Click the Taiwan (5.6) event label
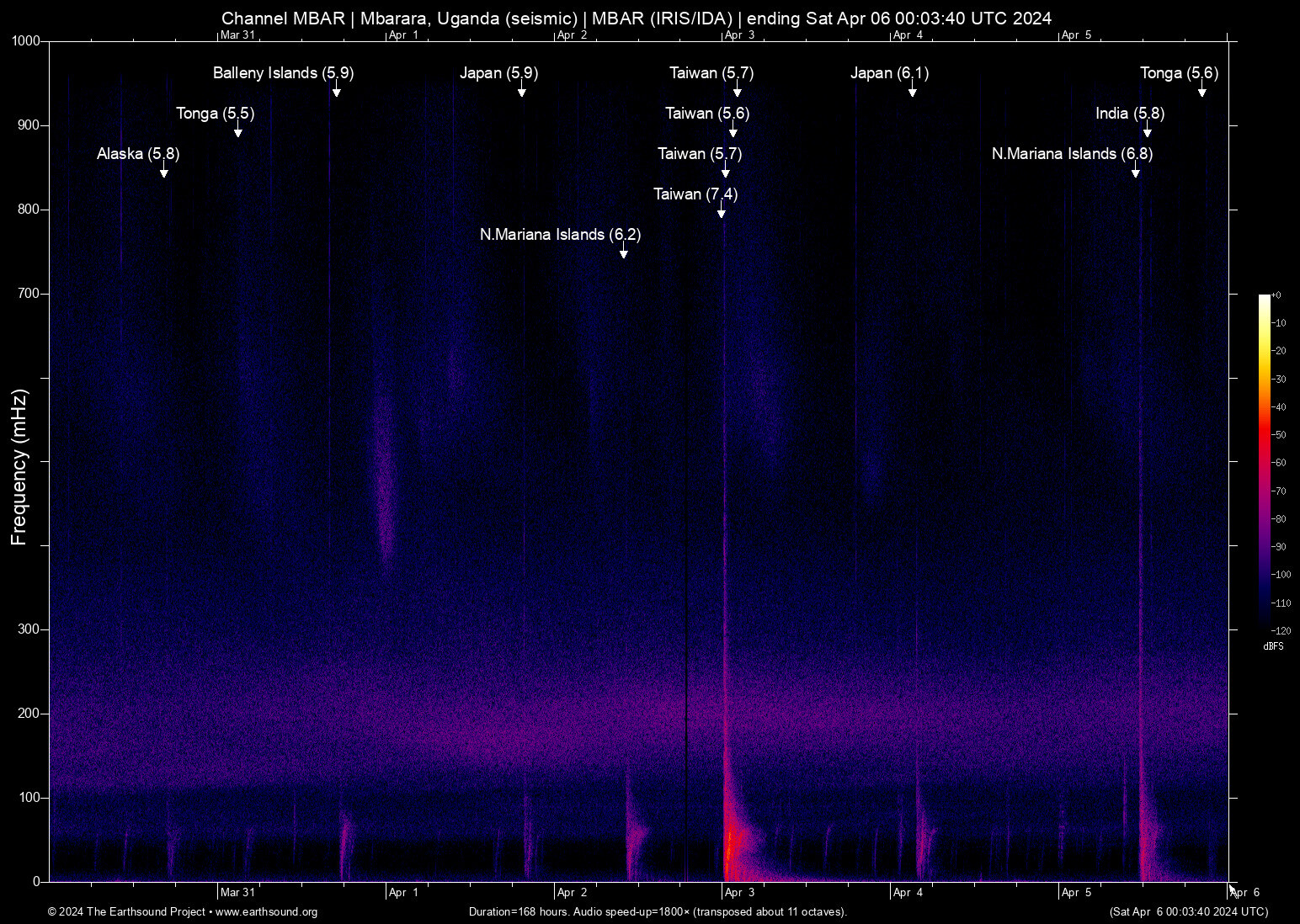The width and height of the screenshot is (1300, 924). 706,113
